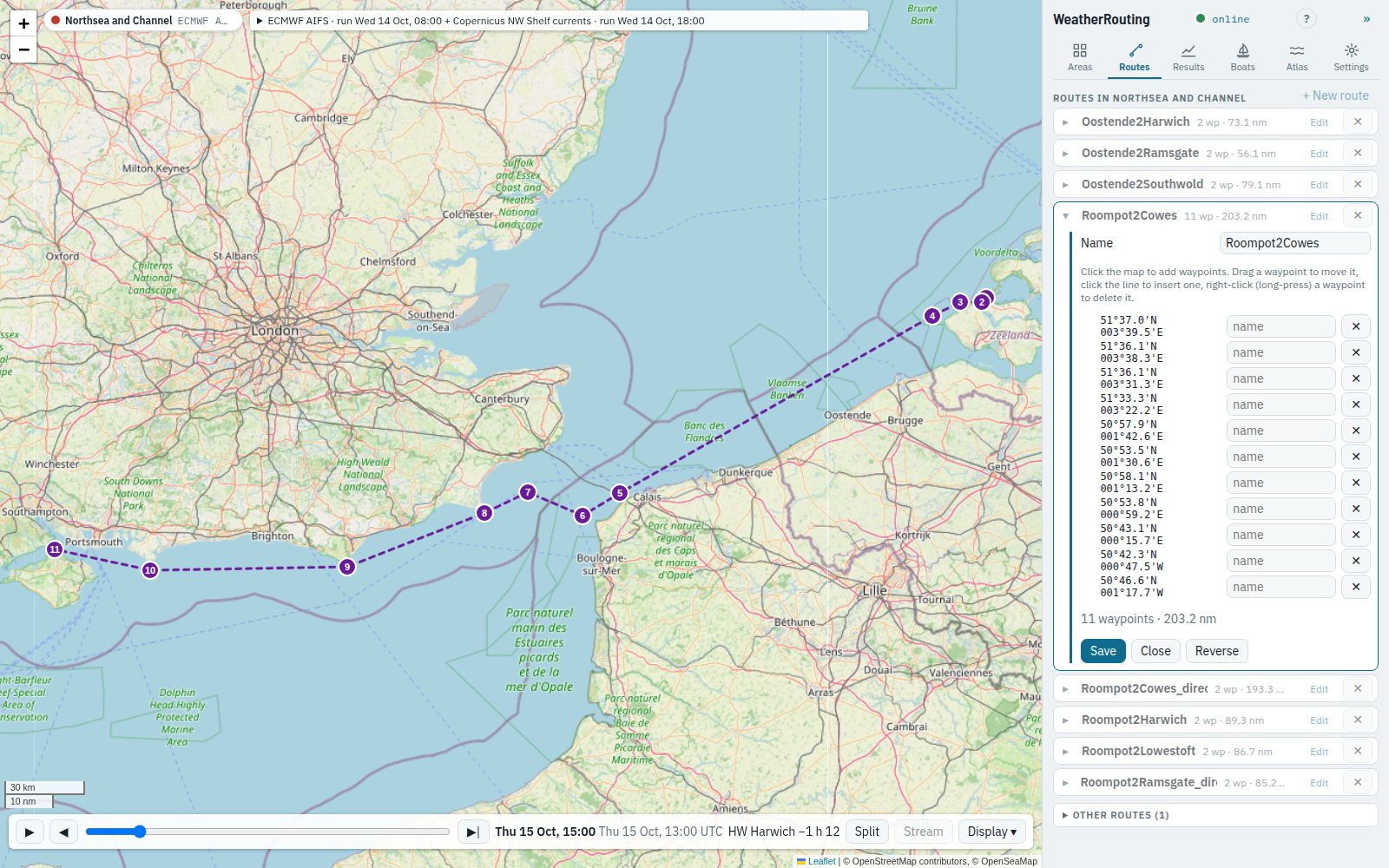Remove waypoint 50°46.6'N 001°17.7'W
Screen dimensions: 1389x868
coord(1356,587)
